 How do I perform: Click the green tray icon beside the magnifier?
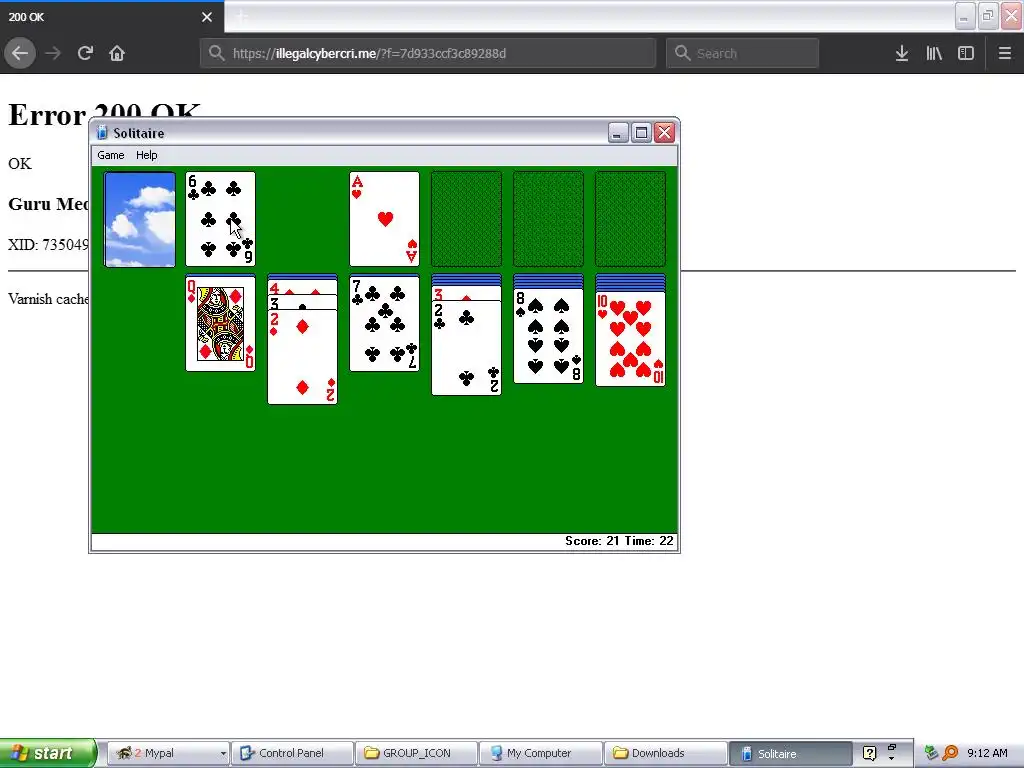coord(931,753)
